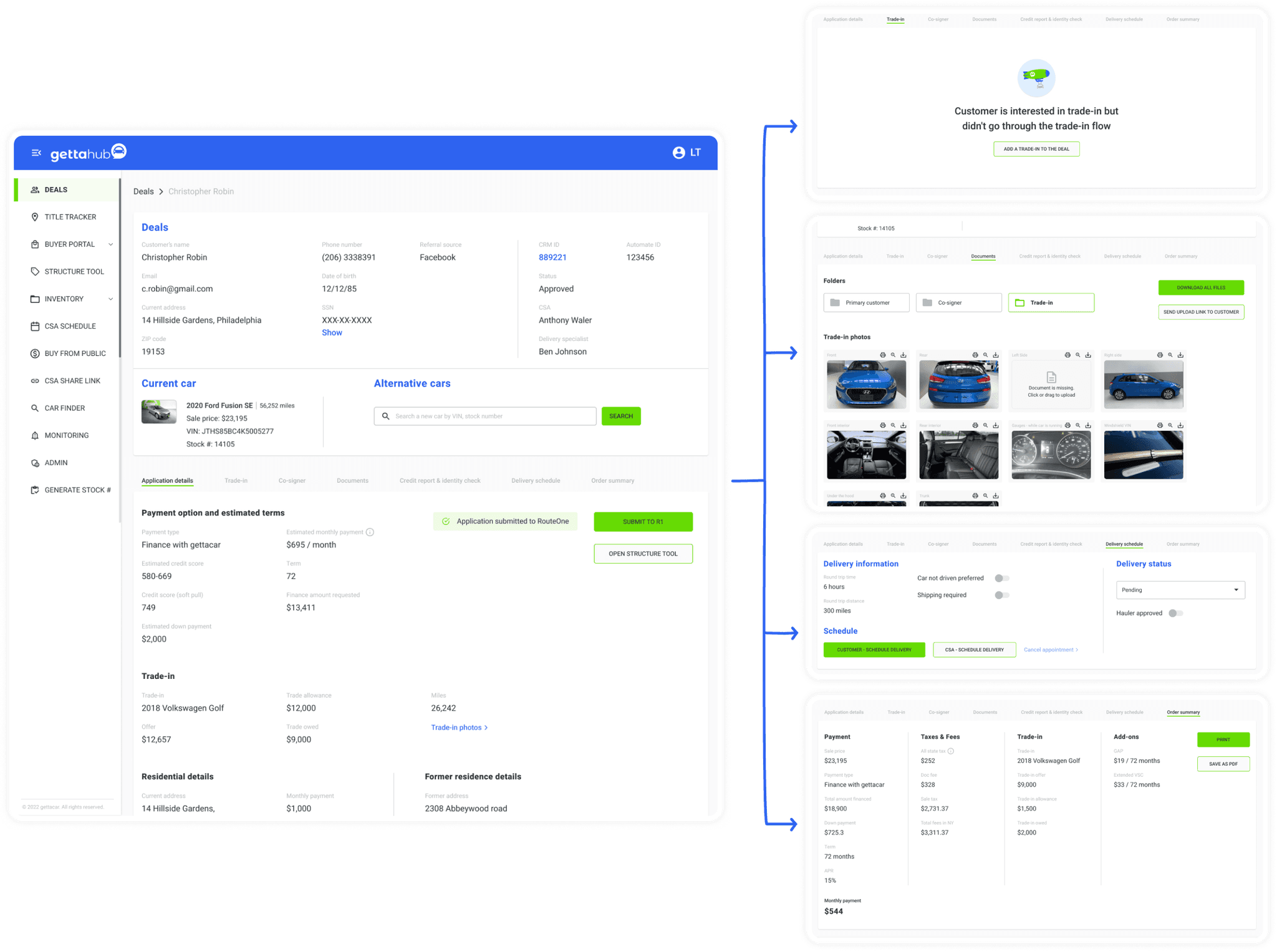Expand the Buyer Portal sidebar section
Viewport: 1277px width, 952px height.
(x=111, y=244)
